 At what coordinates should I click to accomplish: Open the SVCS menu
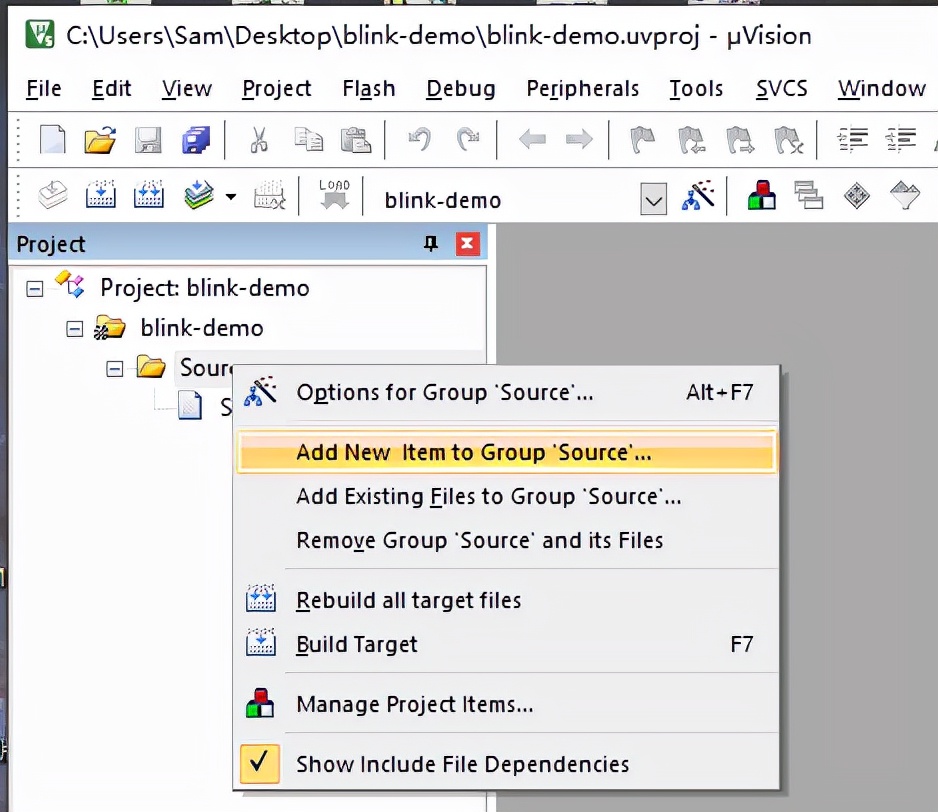(781, 89)
